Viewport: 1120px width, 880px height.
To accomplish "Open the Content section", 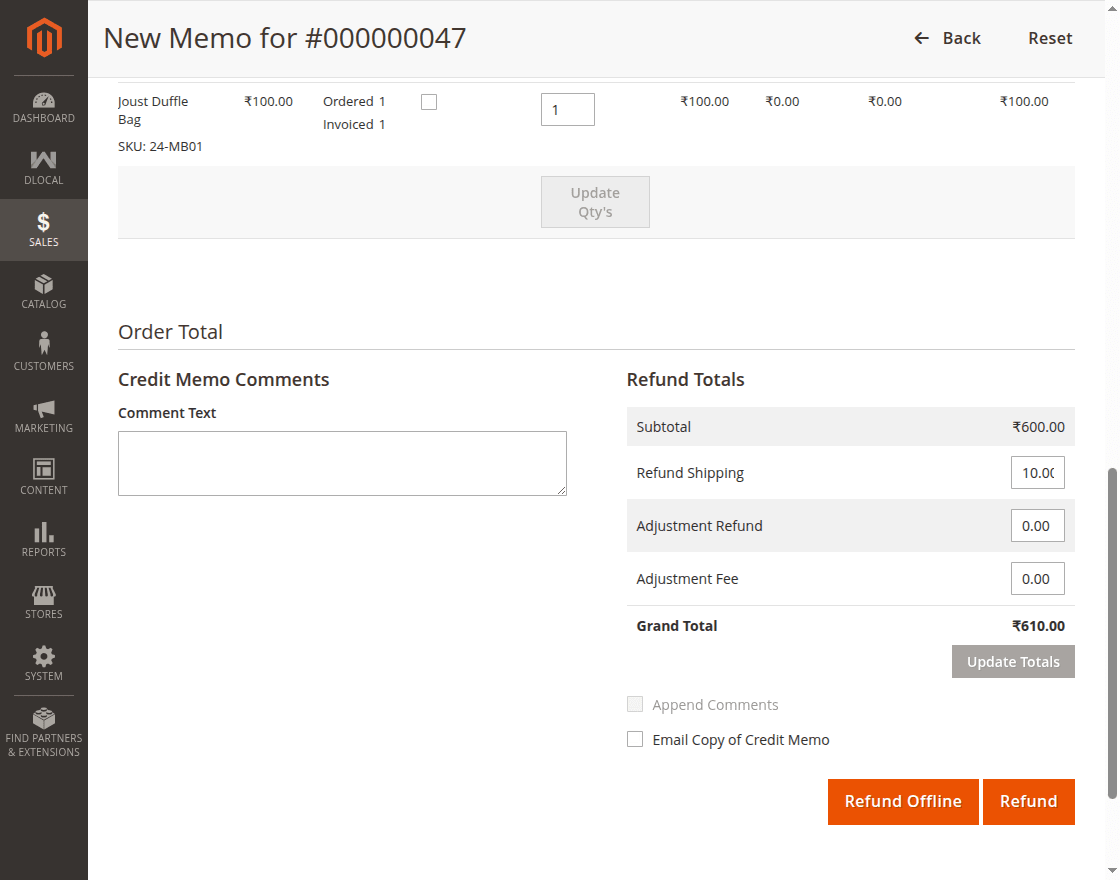I will tap(43, 477).
